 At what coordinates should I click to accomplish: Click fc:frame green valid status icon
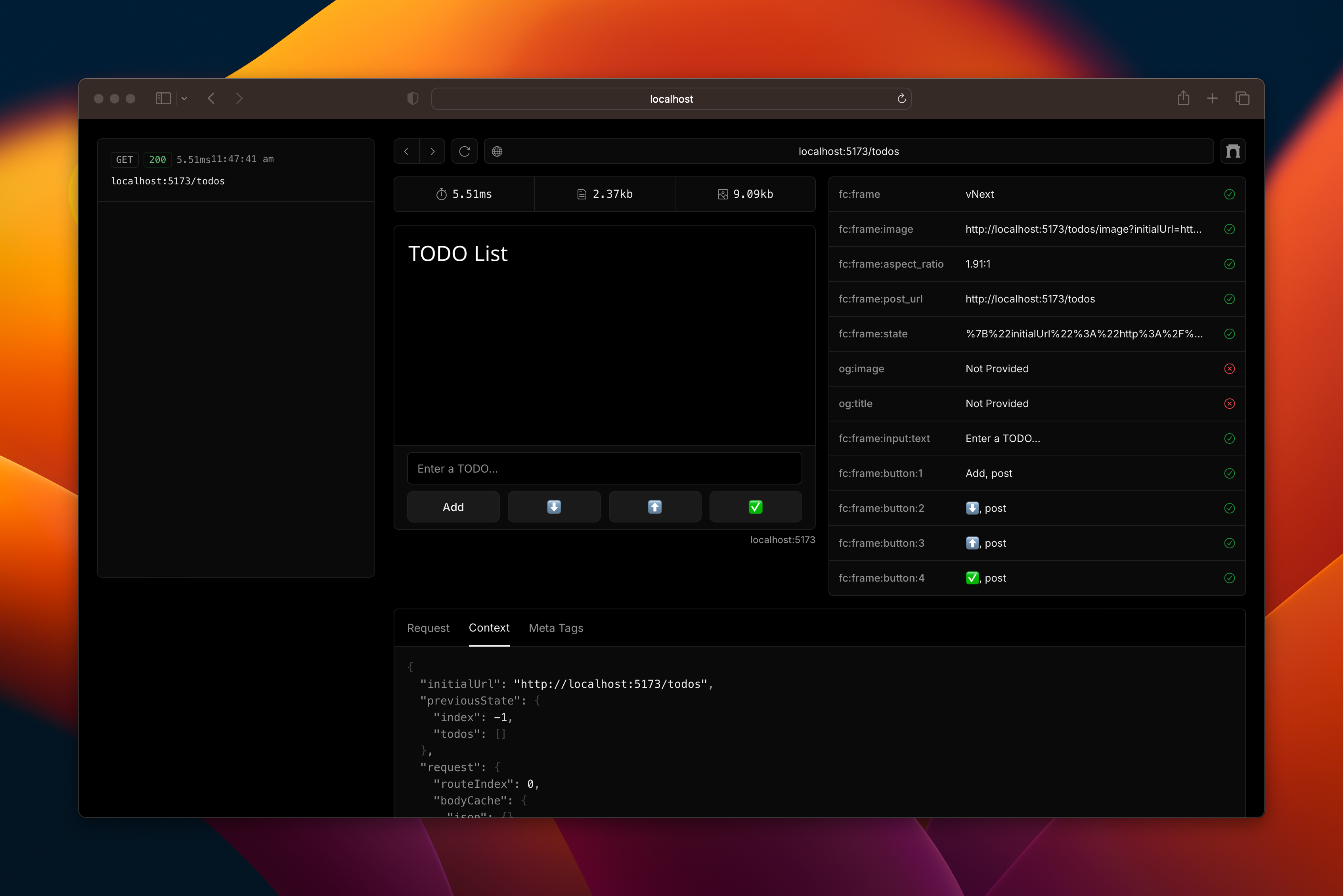[x=1229, y=194]
